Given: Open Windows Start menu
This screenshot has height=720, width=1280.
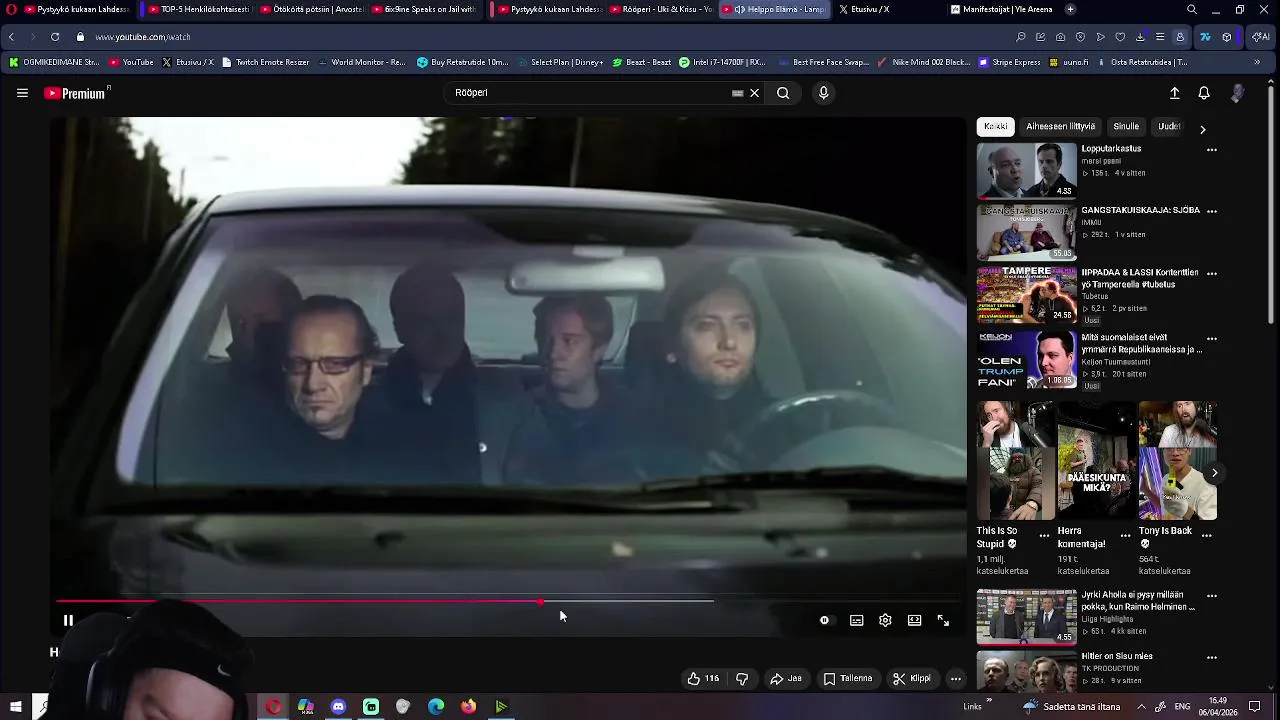Looking at the screenshot, I should (x=15, y=707).
